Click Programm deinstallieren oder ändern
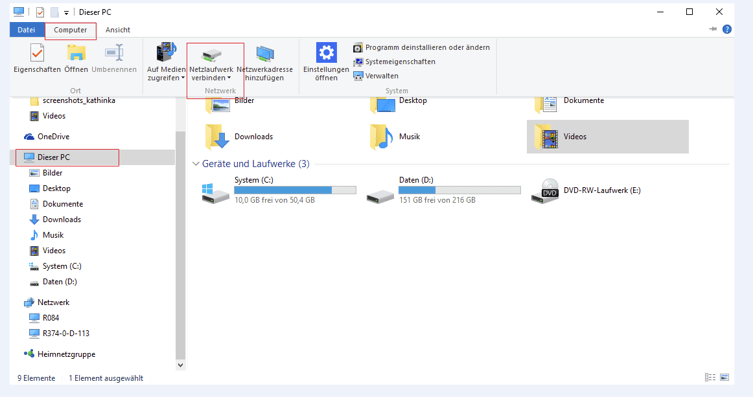This screenshot has width=753, height=397. click(x=421, y=48)
